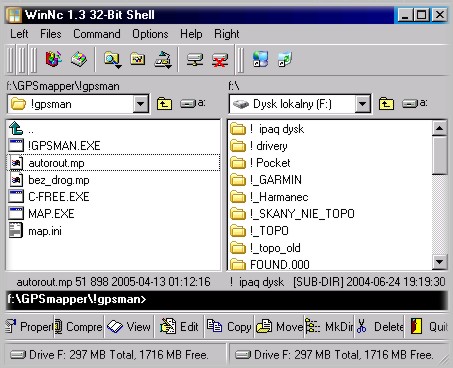This screenshot has width=453, height=368.
Task: Go up one folder in right panel
Action: [x=386, y=104]
